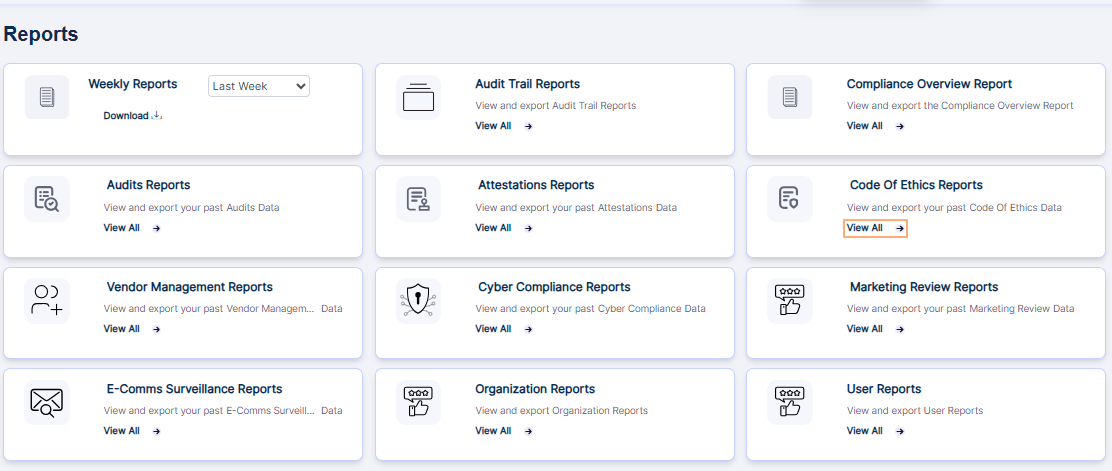Viewport: 1112px width, 471px height.
Task: Click the Organization Reports thumbs-up icon
Action: (418, 402)
